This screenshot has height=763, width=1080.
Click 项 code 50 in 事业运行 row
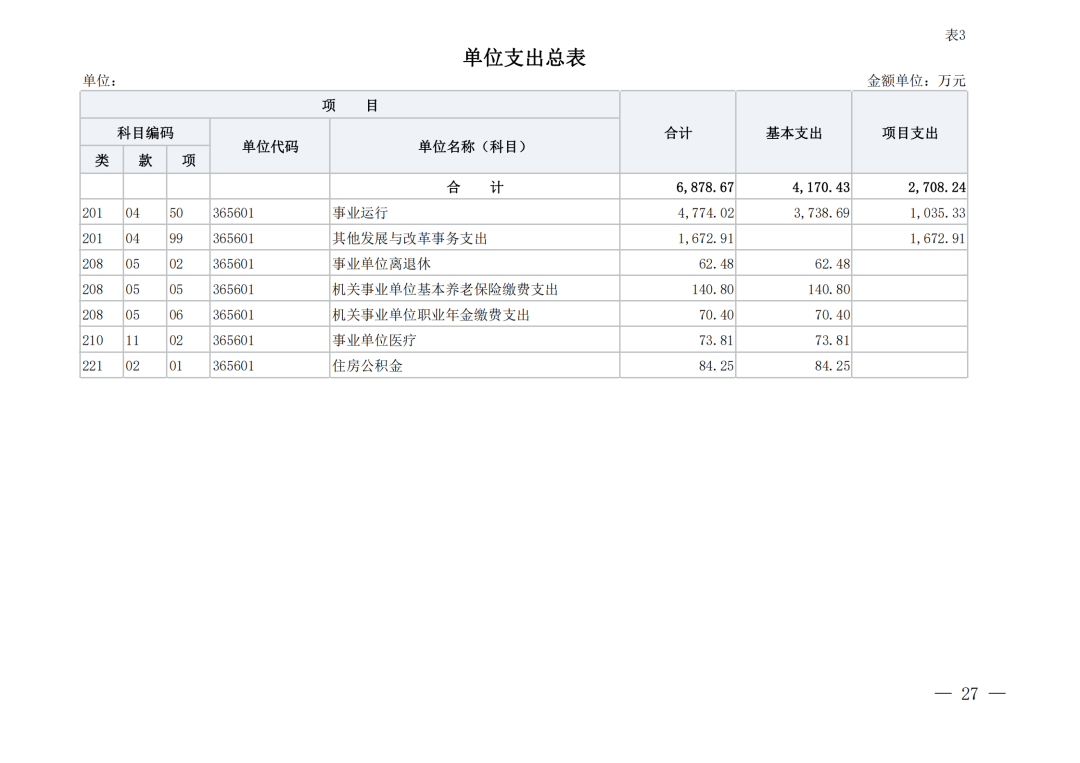point(176,213)
